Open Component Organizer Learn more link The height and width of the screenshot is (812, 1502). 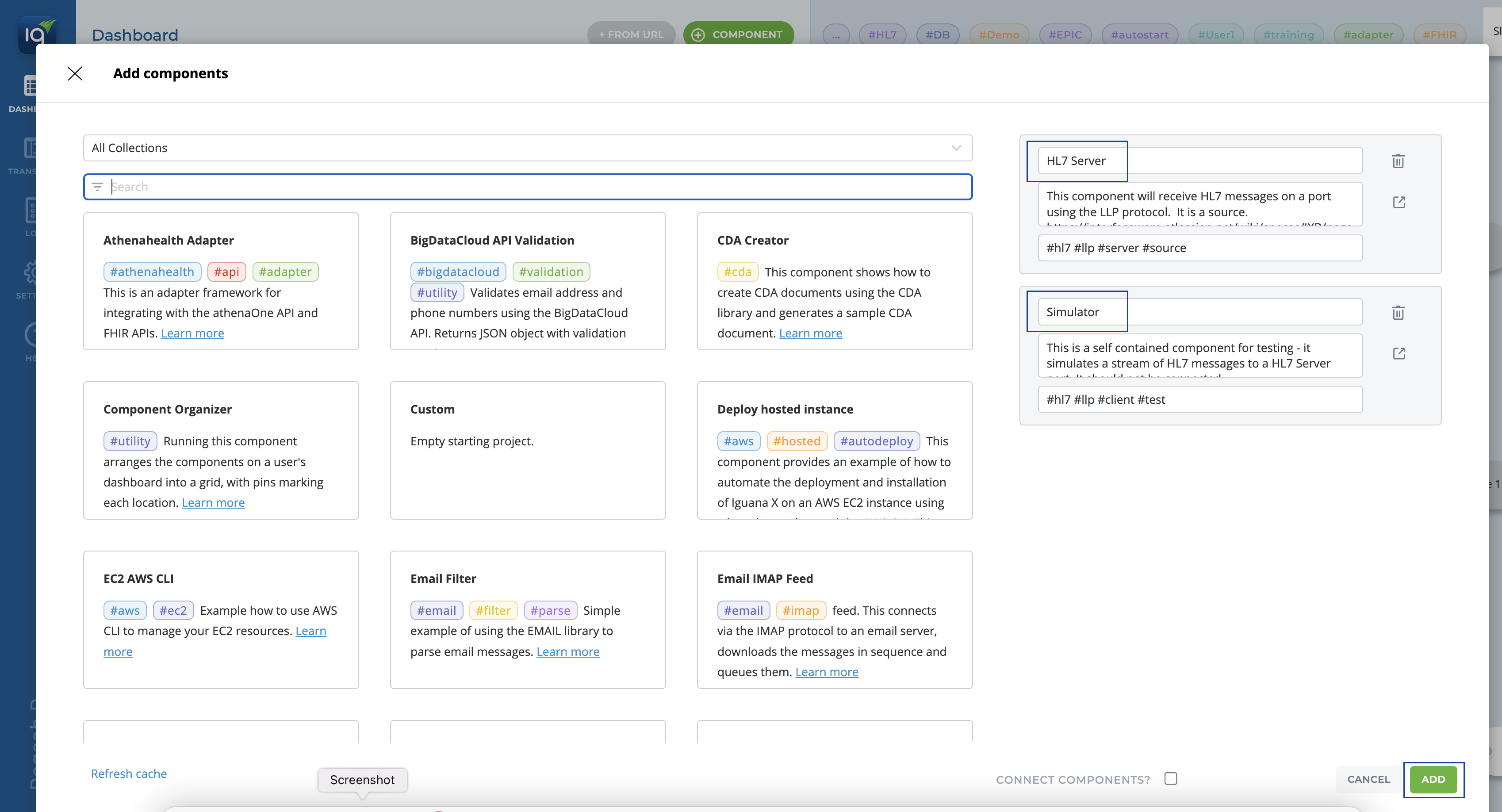[214, 502]
